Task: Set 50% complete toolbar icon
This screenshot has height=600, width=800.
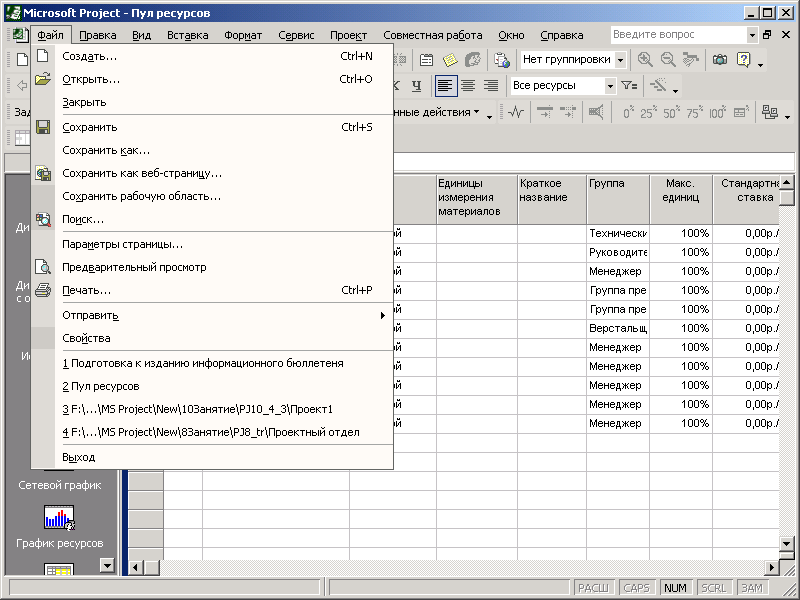Action: tap(672, 112)
